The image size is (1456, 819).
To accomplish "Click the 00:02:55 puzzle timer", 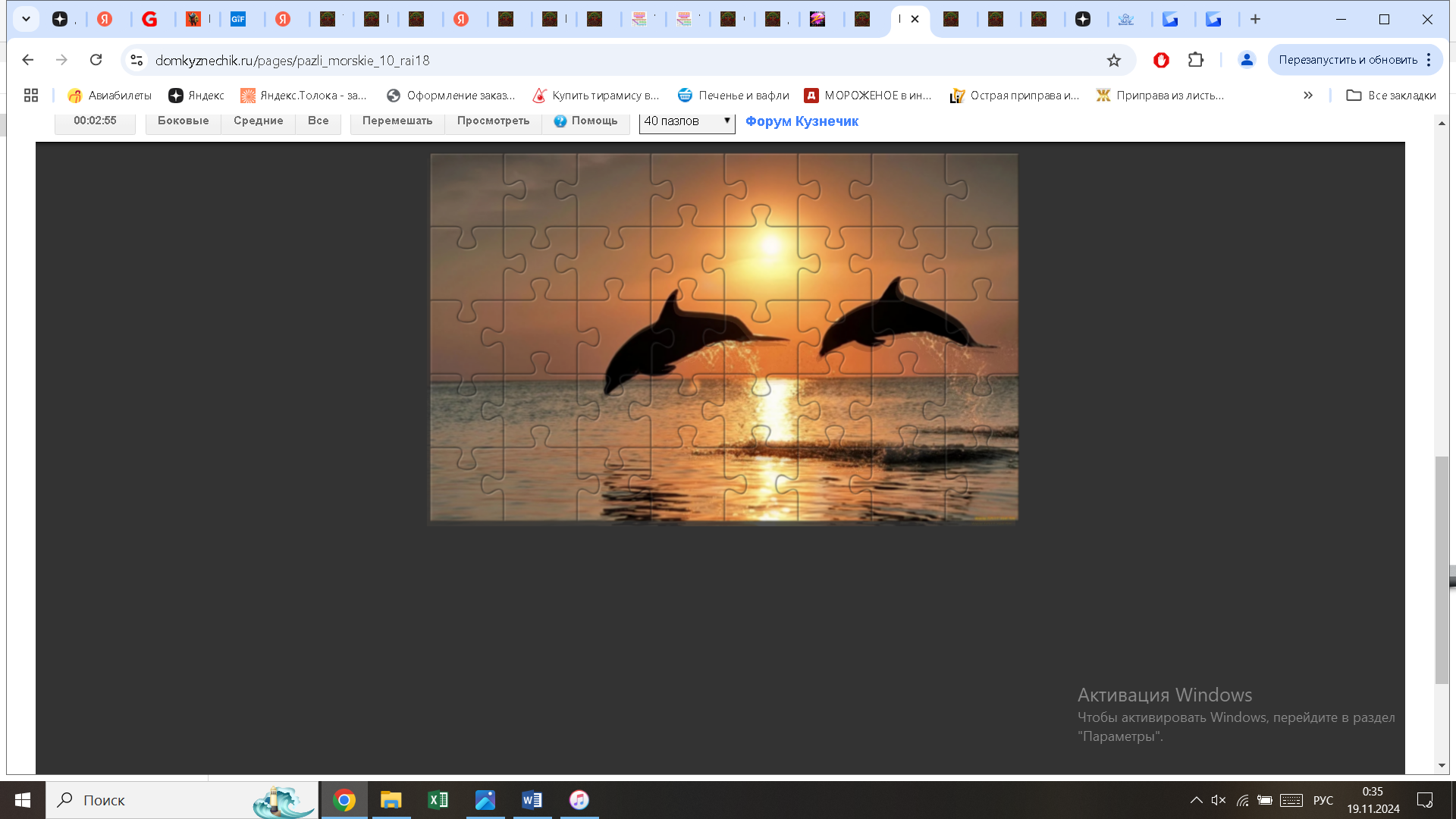I will pos(95,121).
